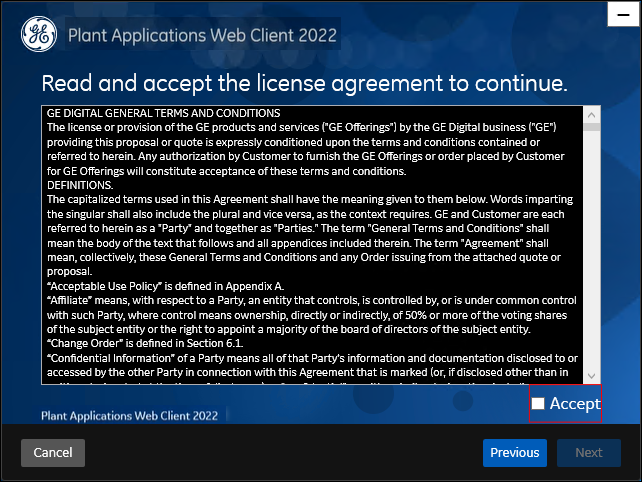This screenshot has width=642, height=482.
Task: Click the license scrollbar up arrow
Action: (x=591, y=115)
